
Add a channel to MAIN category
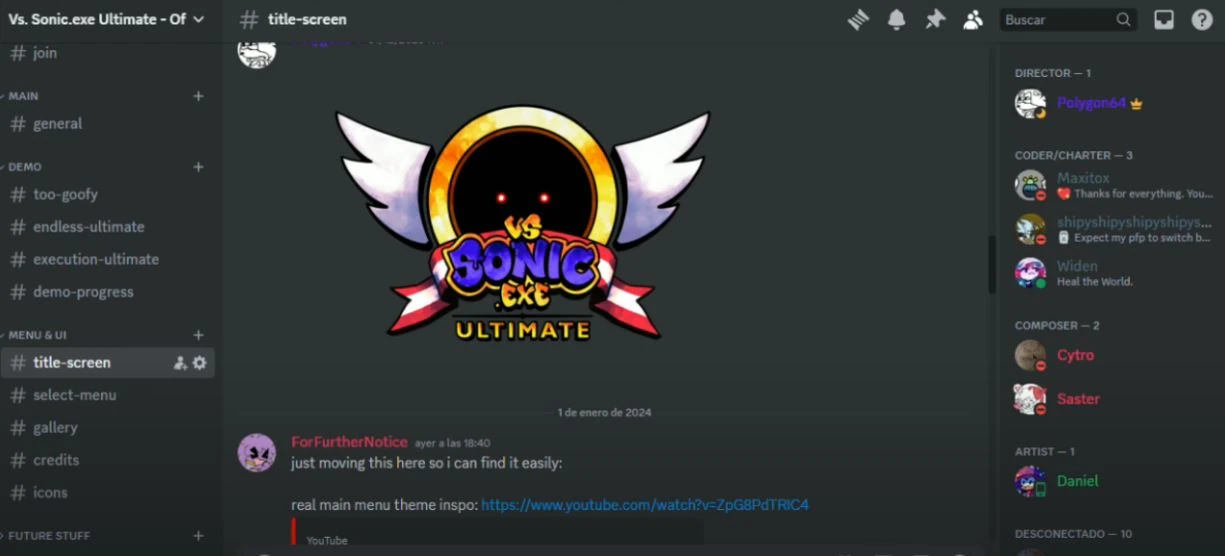[x=198, y=96]
